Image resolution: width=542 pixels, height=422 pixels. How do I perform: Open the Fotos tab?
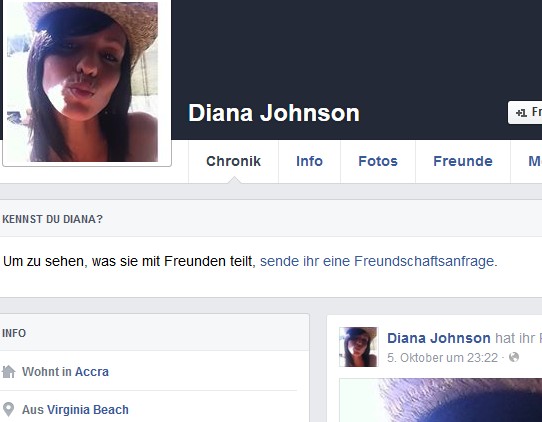coord(378,161)
